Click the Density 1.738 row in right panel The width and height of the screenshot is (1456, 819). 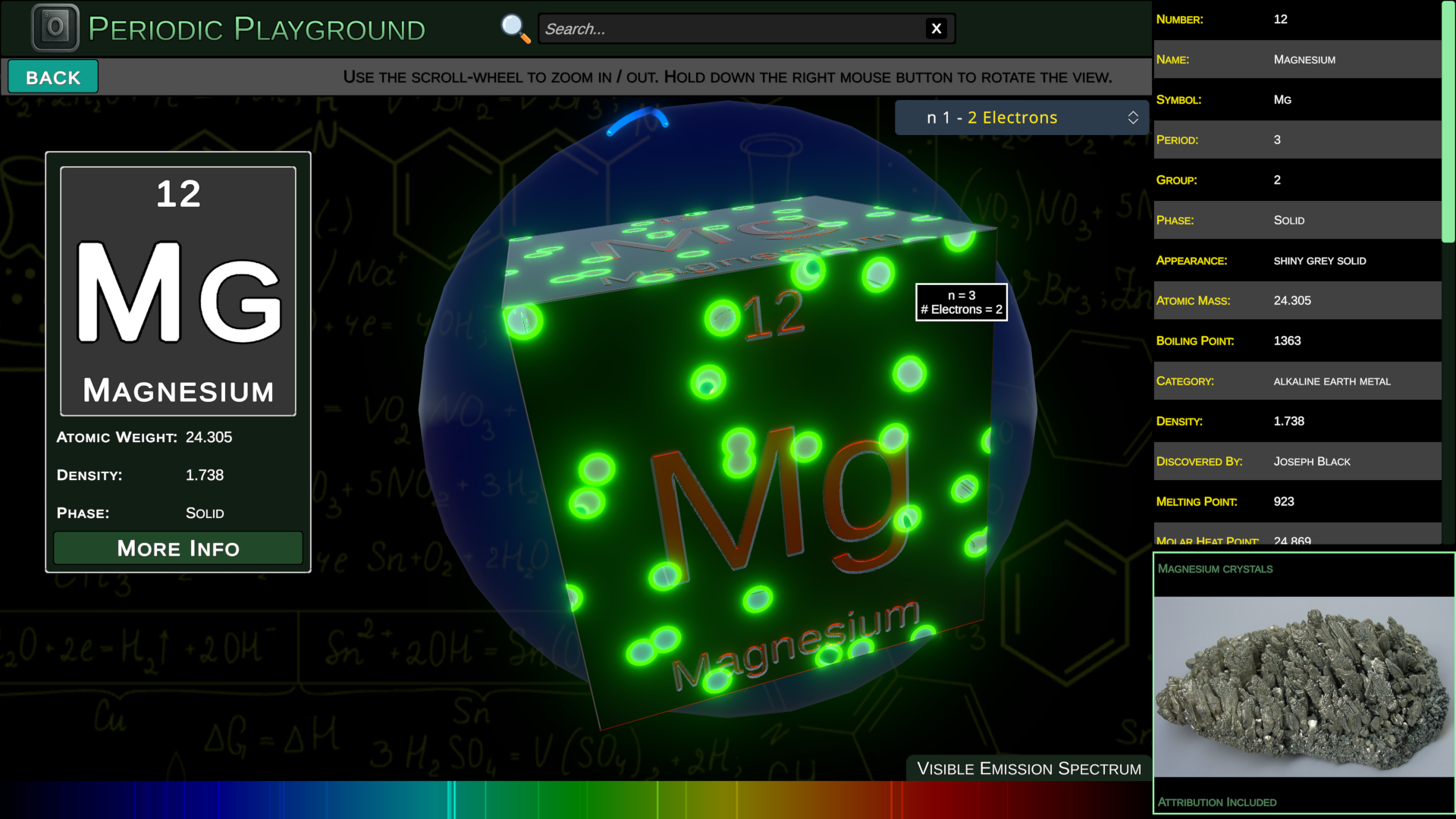1298,421
